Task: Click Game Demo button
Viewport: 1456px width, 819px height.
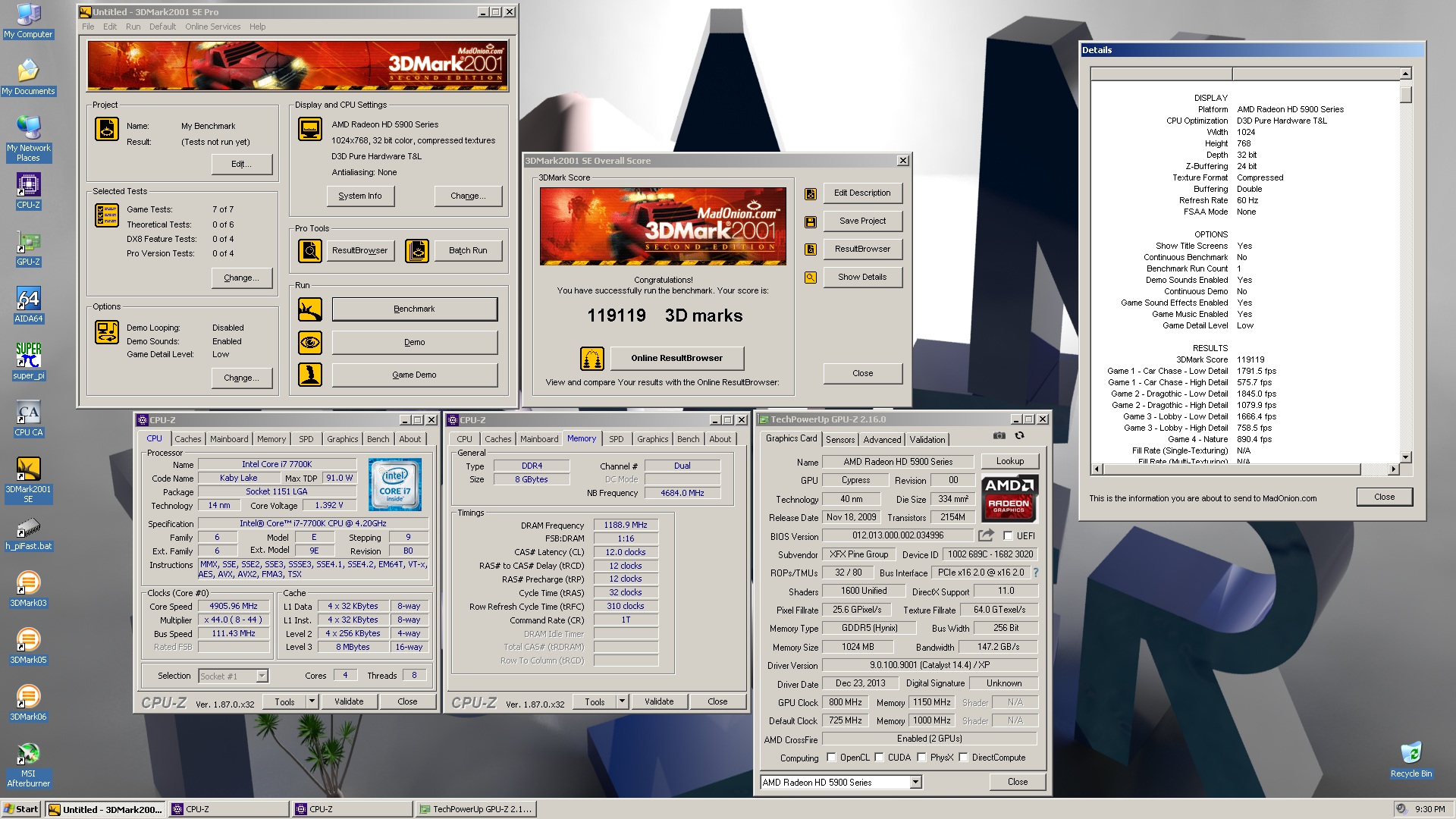Action: [414, 375]
